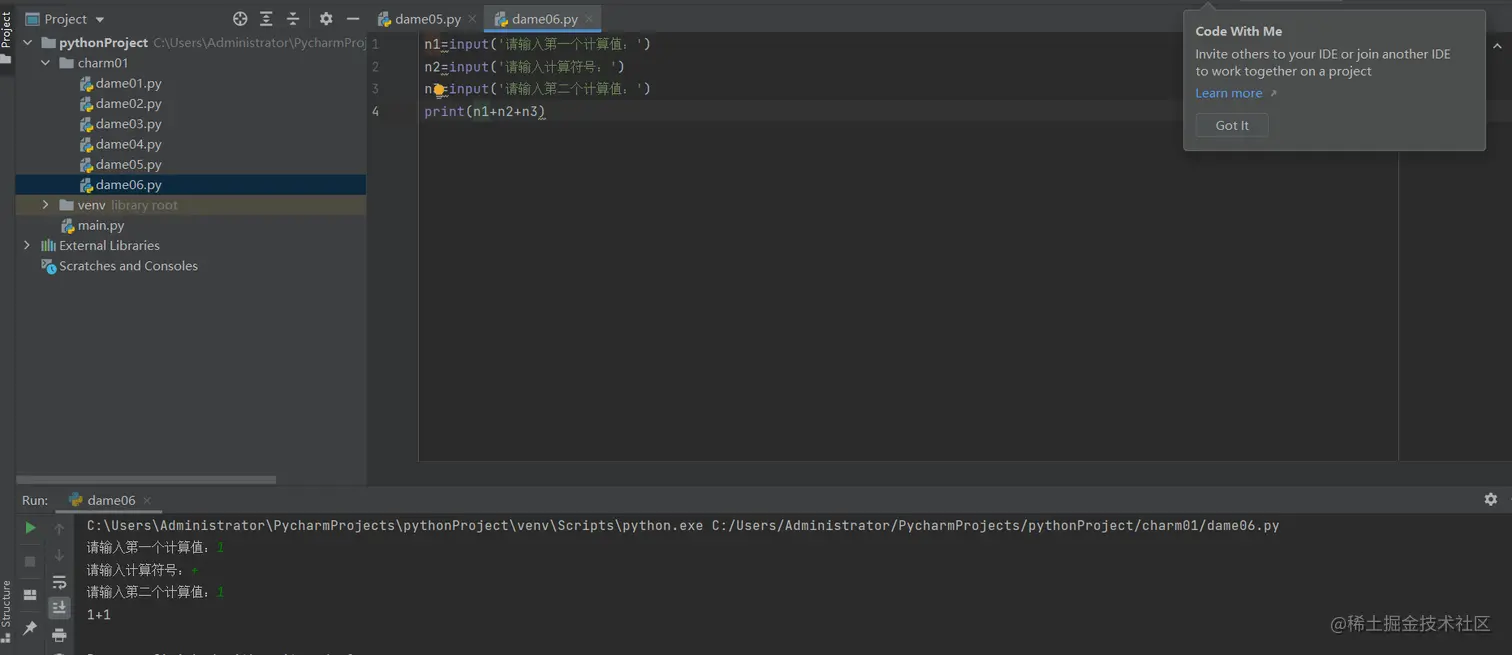This screenshot has height=655, width=1512.
Task: Expand External Libraries node
Action: tap(27, 245)
